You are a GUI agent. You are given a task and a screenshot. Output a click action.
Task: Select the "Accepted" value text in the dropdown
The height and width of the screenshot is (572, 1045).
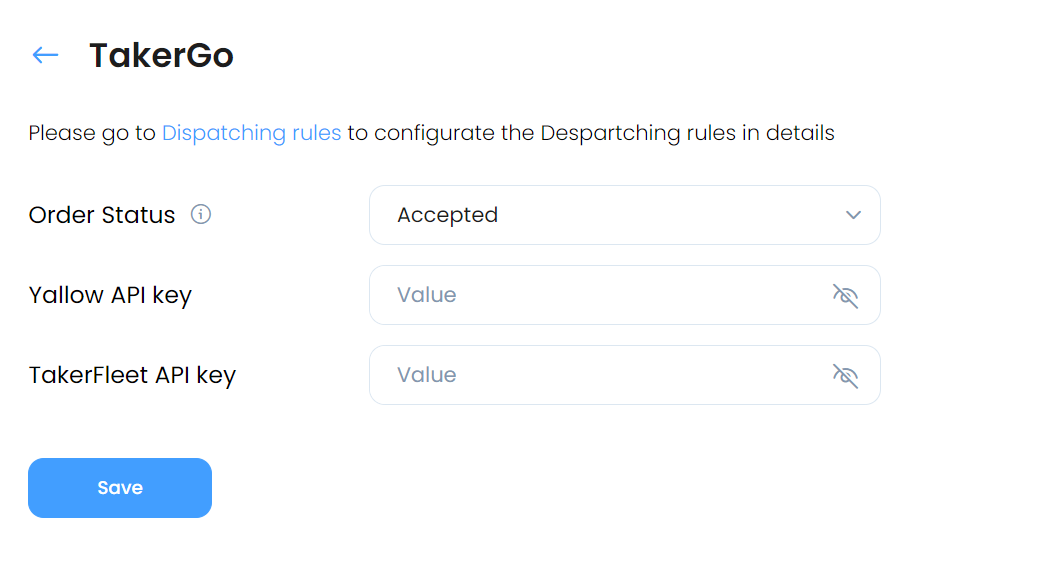pos(447,215)
